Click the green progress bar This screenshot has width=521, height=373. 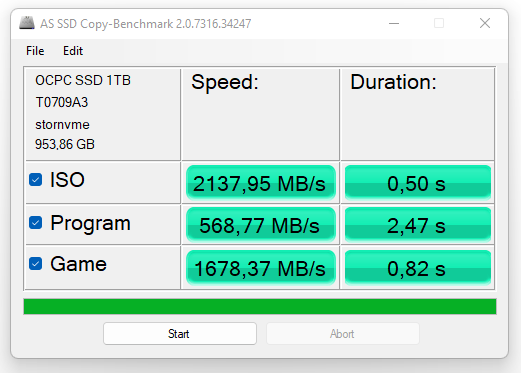point(260,306)
